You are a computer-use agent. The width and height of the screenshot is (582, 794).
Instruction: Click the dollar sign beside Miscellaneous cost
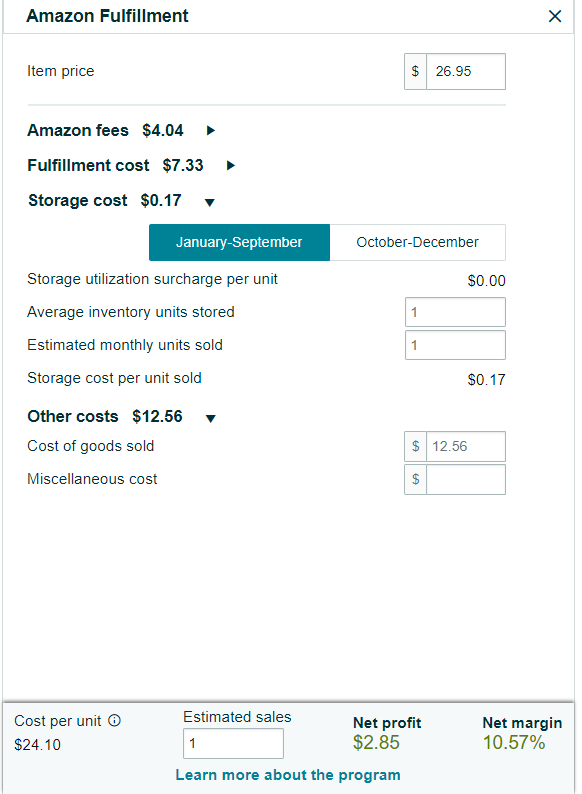pyautogui.click(x=415, y=480)
